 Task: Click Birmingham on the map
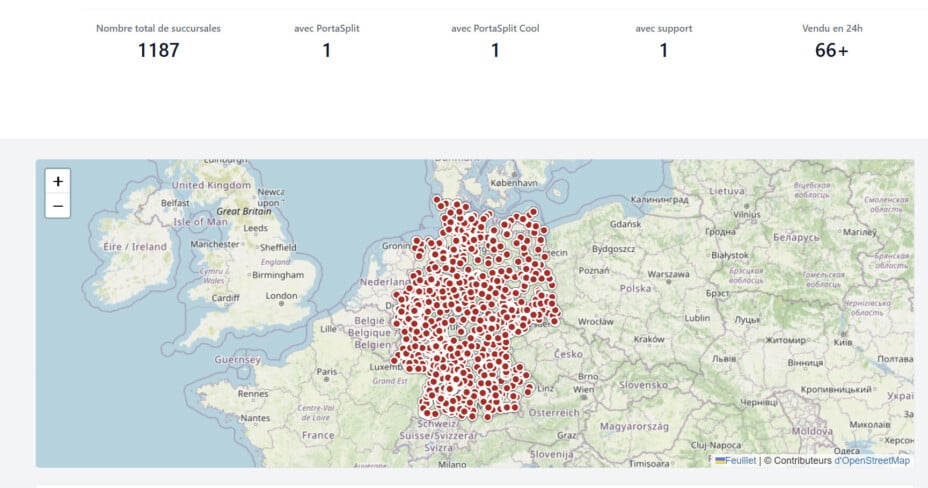[278, 274]
